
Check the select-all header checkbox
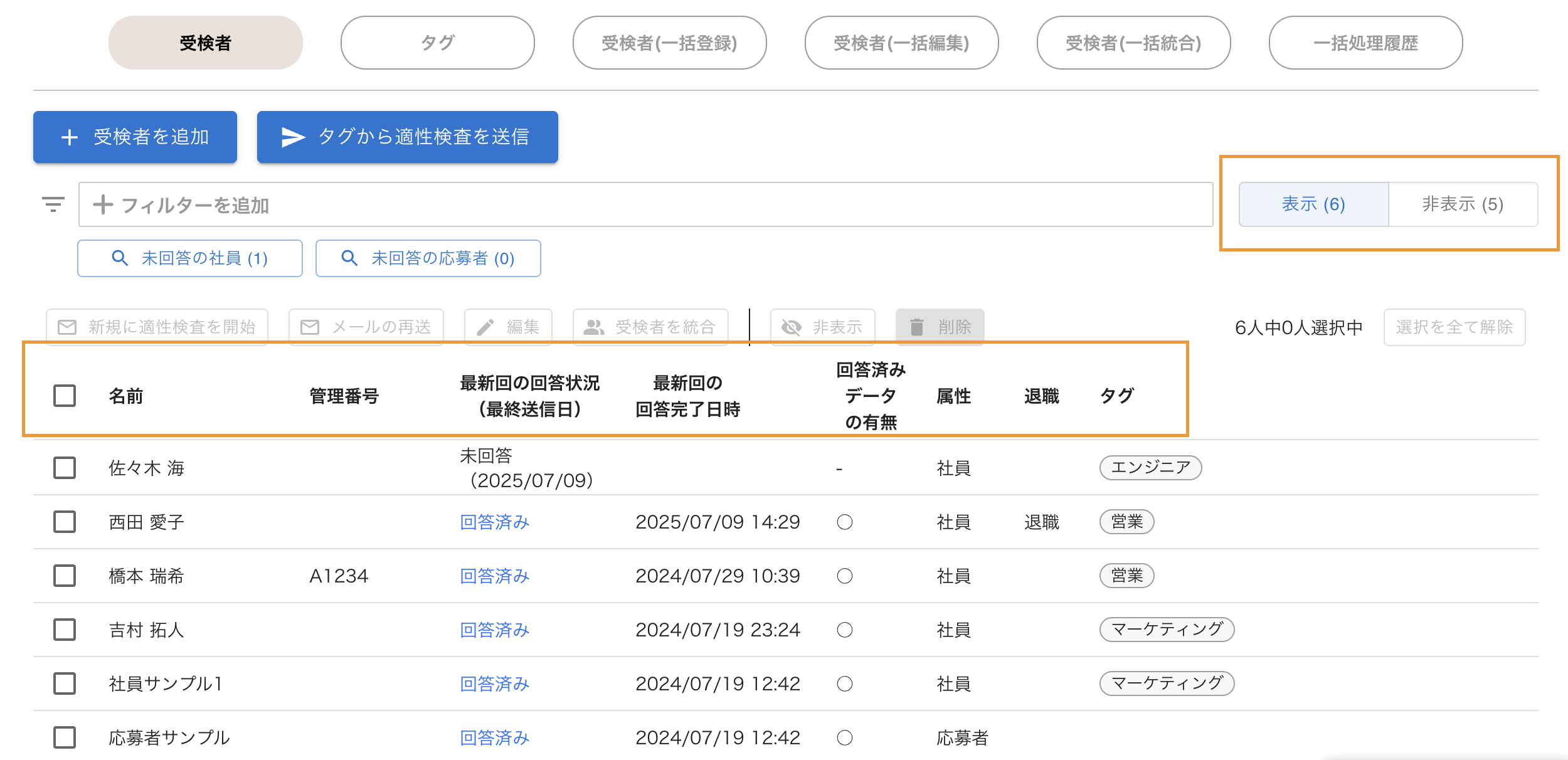point(65,396)
